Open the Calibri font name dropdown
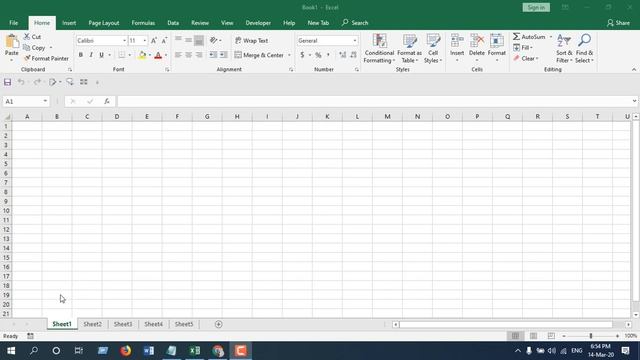The height and width of the screenshot is (360, 640). 124,41
